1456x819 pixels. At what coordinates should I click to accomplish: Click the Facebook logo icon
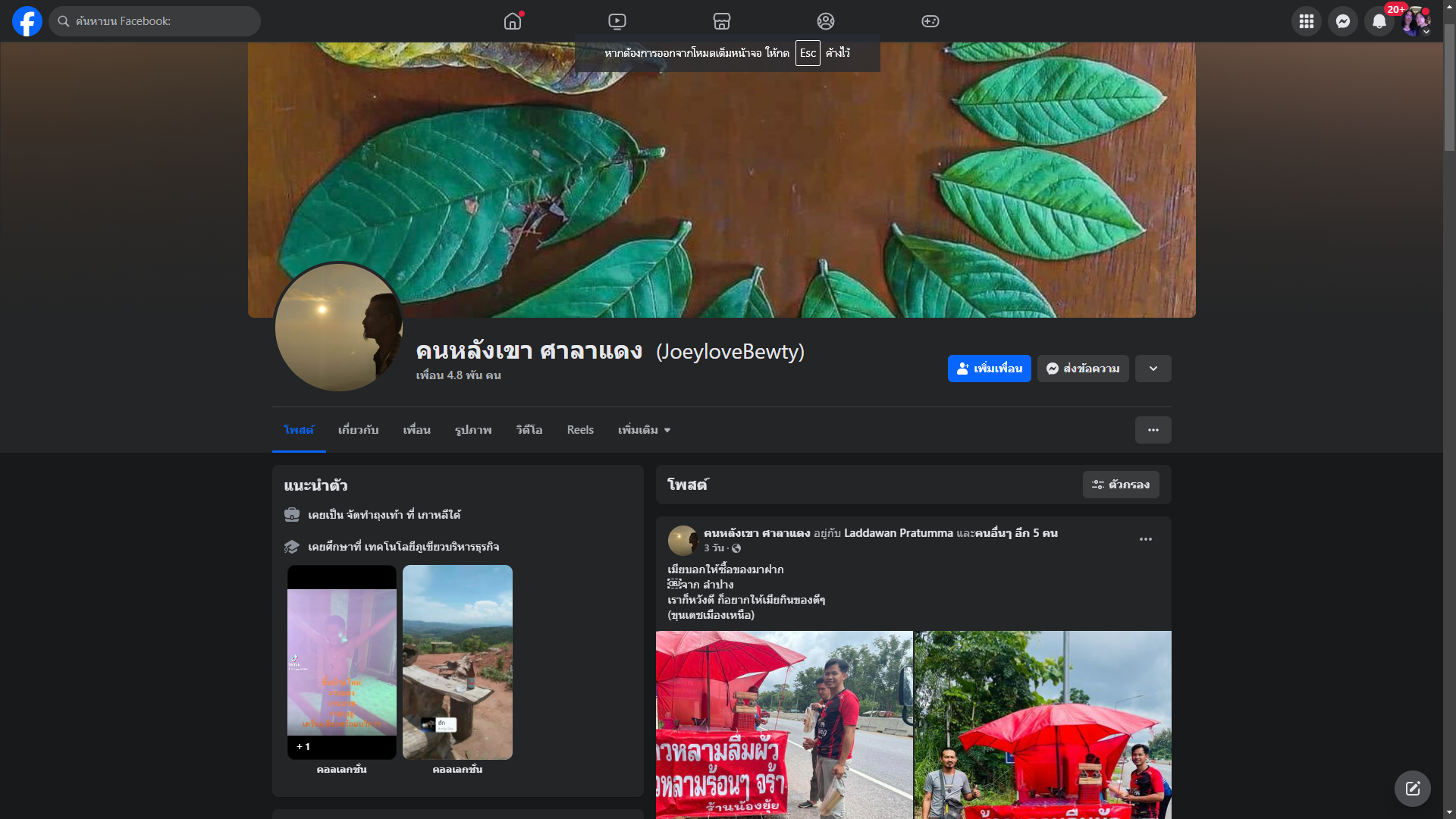pyautogui.click(x=27, y=21)
